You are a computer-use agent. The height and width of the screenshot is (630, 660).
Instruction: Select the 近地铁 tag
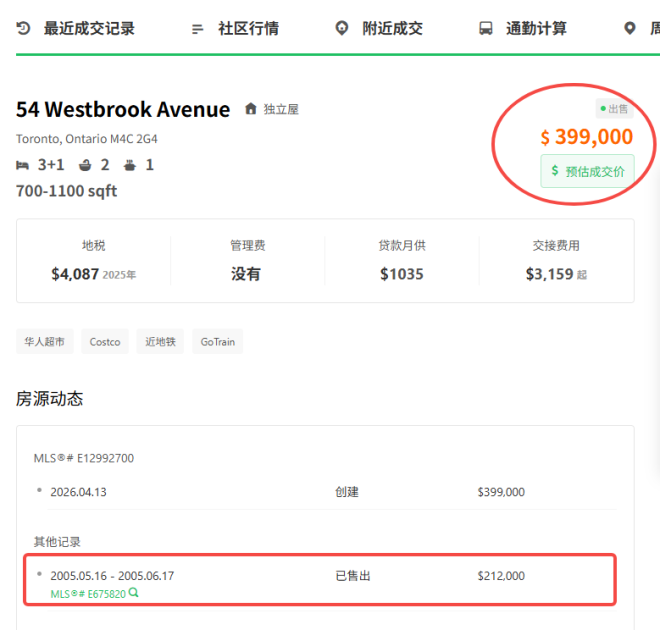(160, 342)
